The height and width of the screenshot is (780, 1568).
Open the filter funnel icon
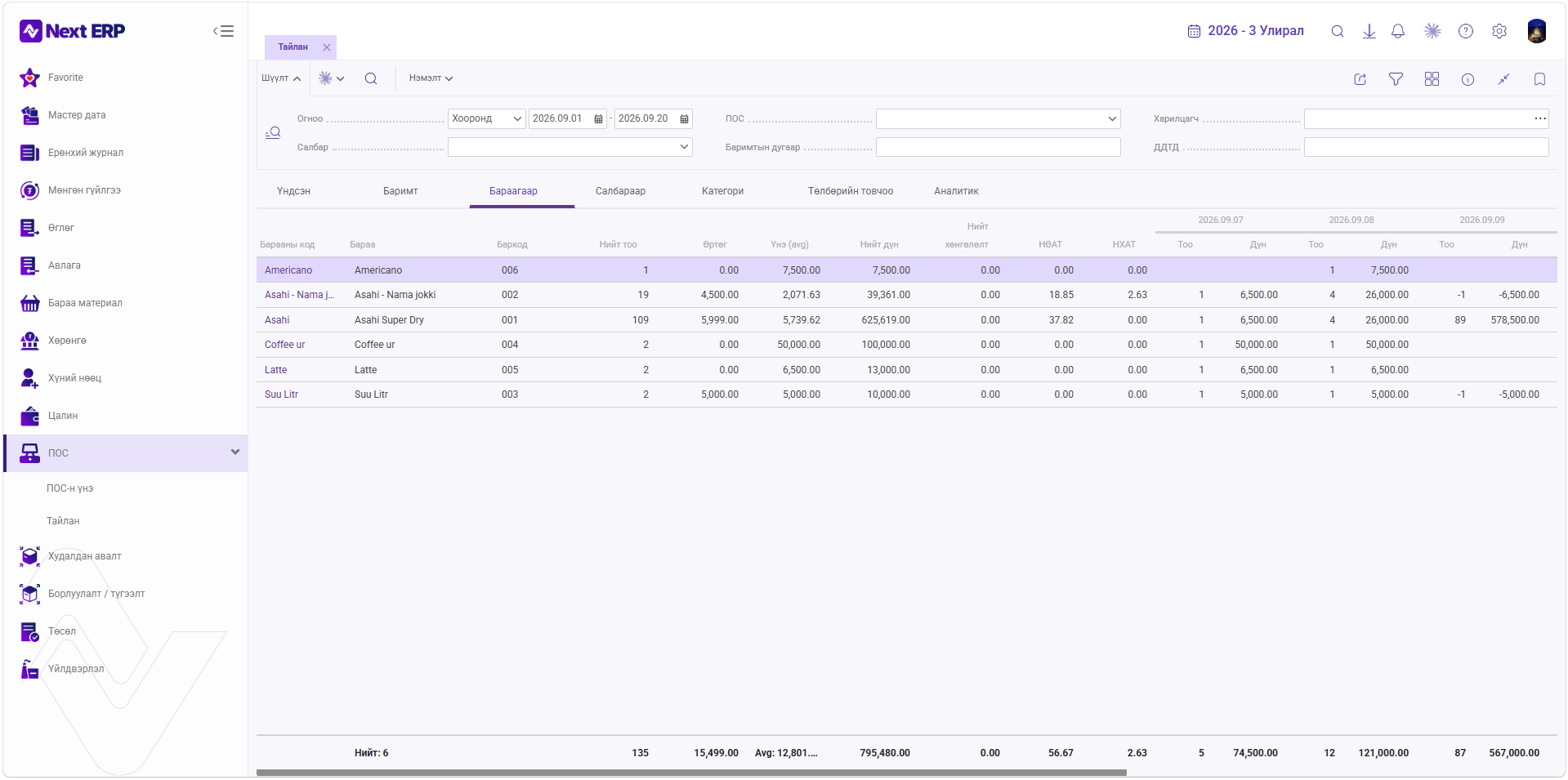[1396, 79]
